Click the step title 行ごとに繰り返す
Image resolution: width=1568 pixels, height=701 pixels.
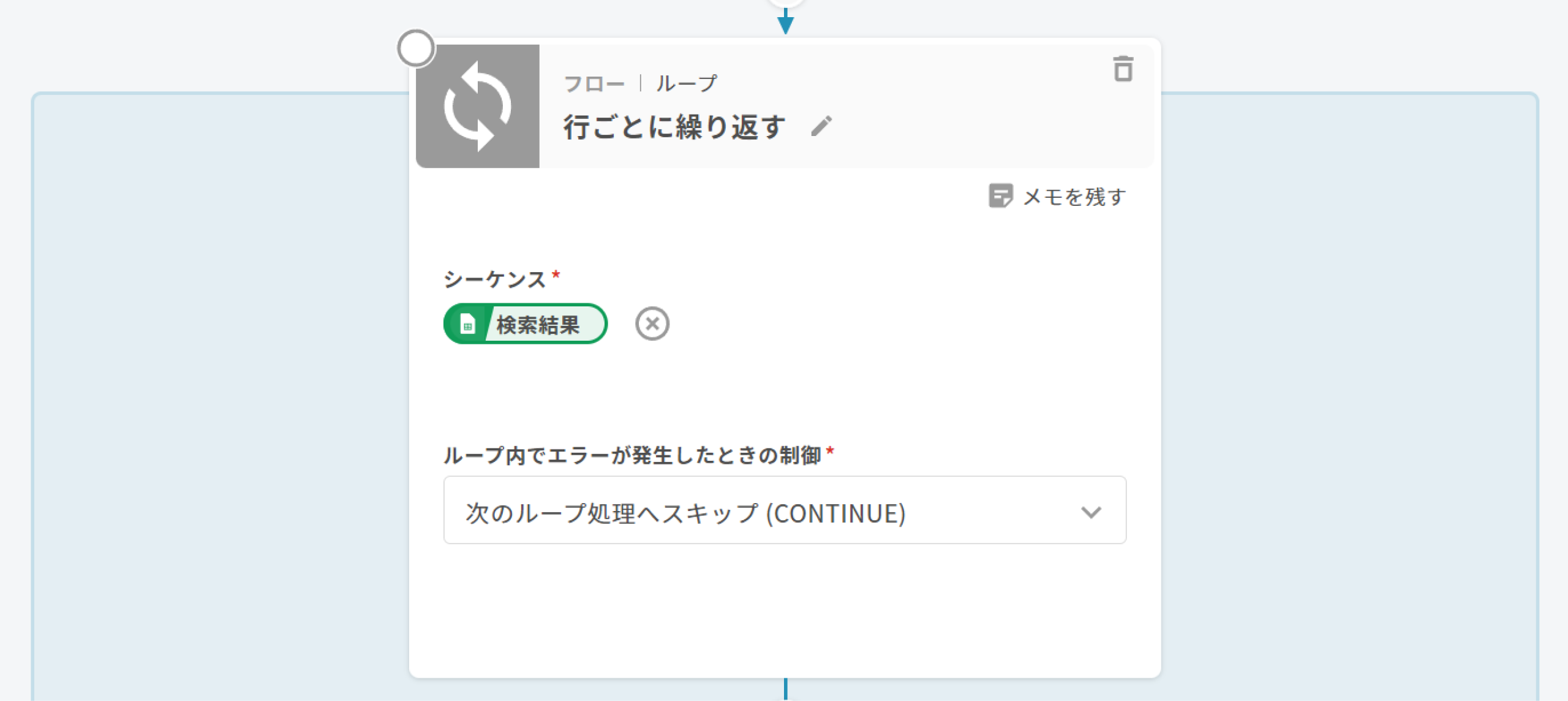click(674, 127)
